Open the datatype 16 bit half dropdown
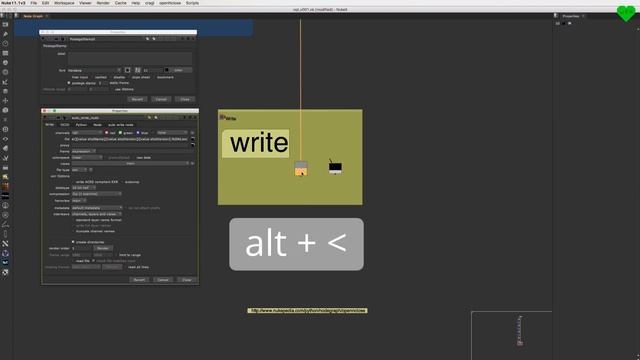640x360 pixels. click(x=84, y=188)
